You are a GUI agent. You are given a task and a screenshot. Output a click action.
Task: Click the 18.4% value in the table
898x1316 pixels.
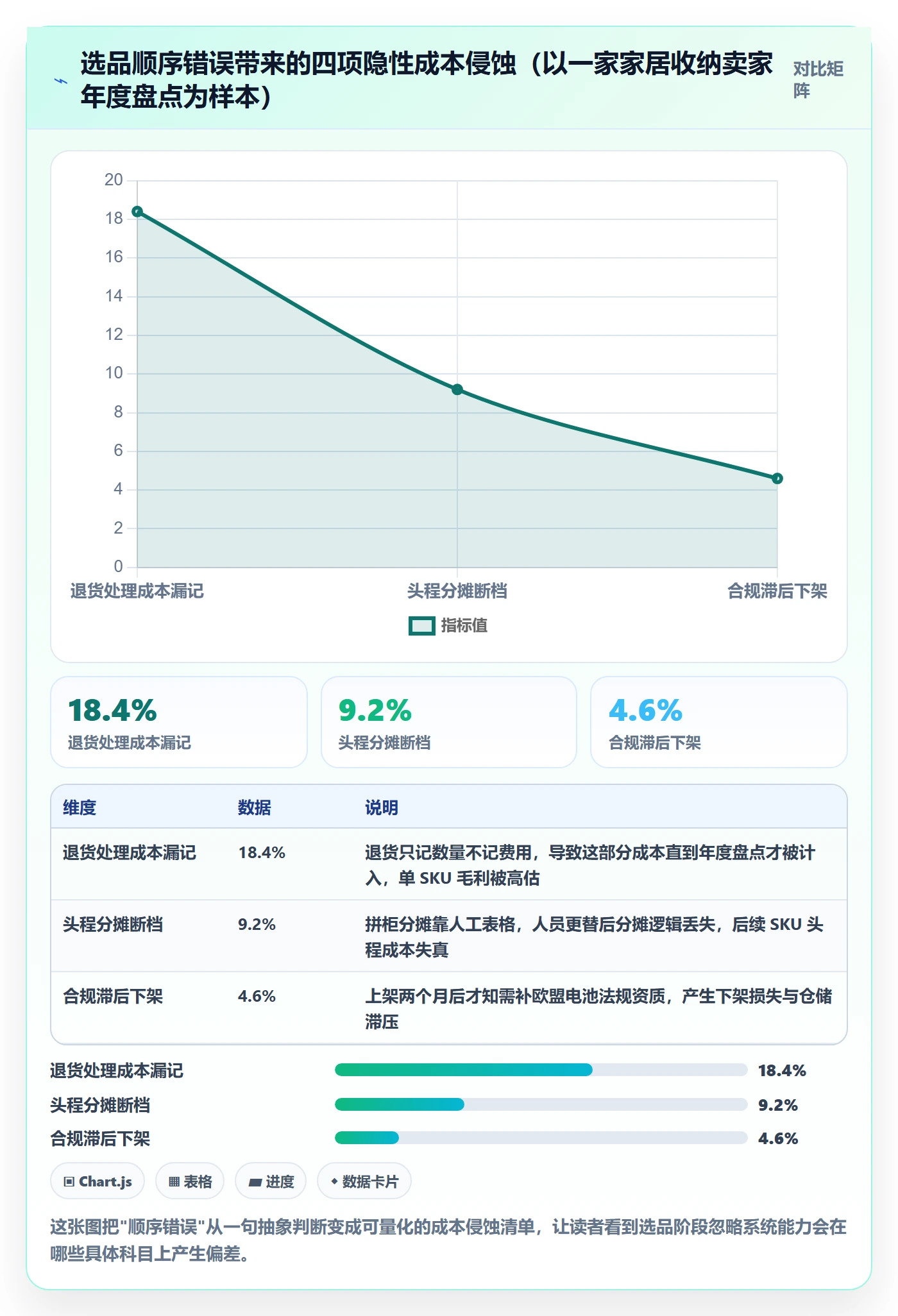(x=262, y=852)
